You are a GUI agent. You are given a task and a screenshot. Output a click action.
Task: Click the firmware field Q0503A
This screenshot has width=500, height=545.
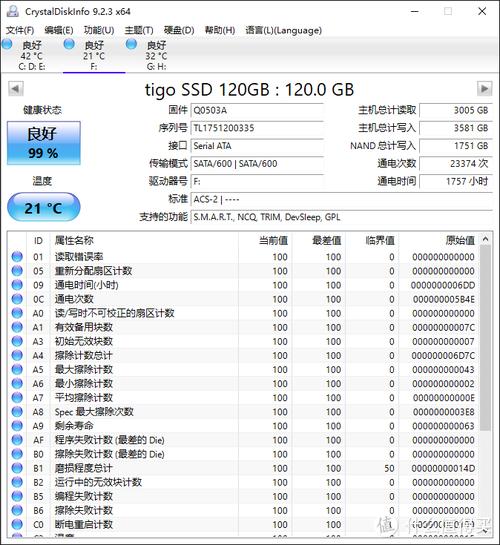257,111
